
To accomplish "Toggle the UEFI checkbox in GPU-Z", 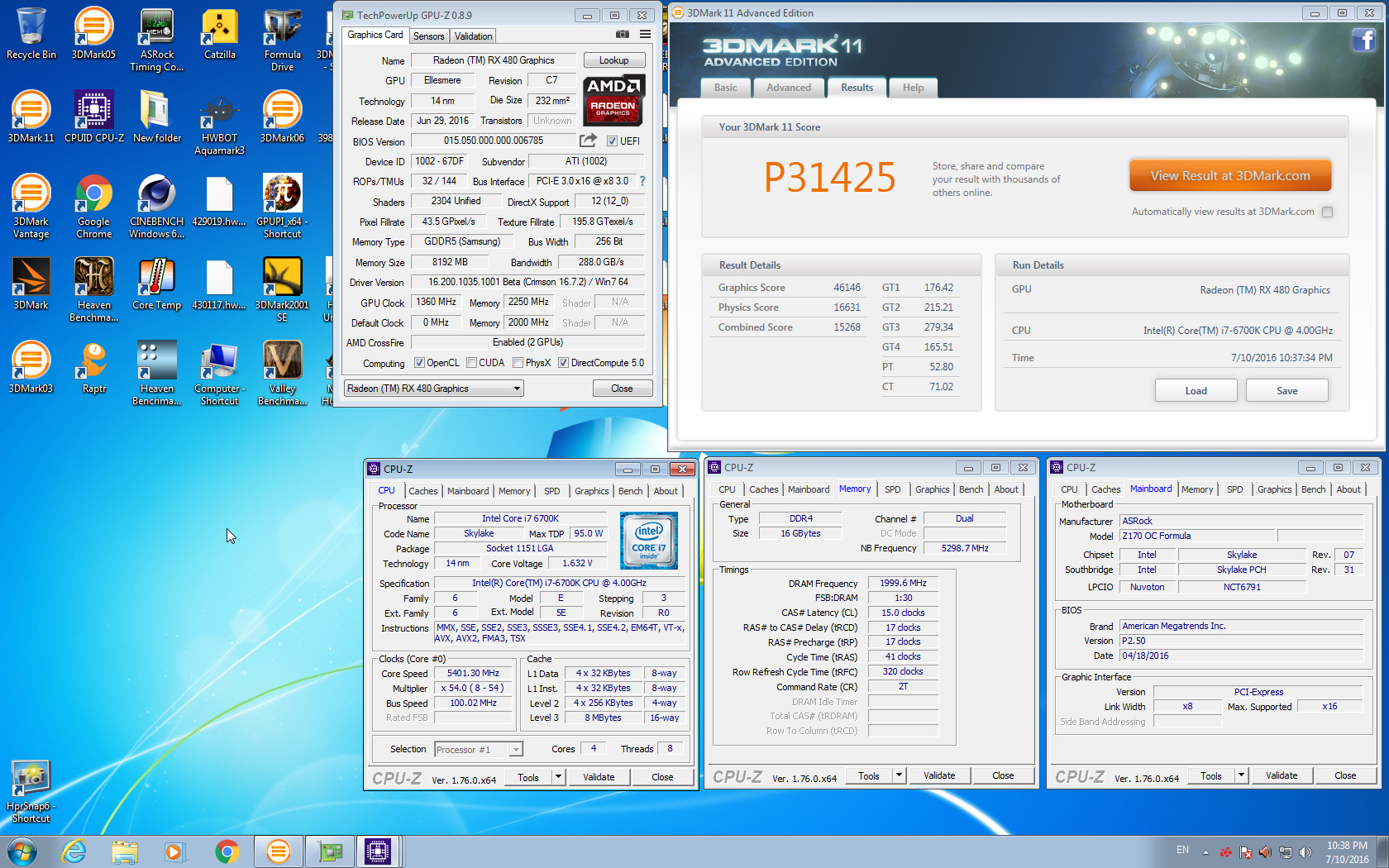I will pyautogui.click(x=612, y=141).
